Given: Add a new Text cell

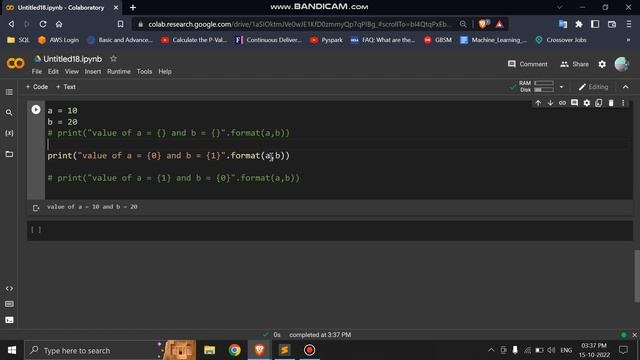Looking at the screenshot, I should point(66,87).
